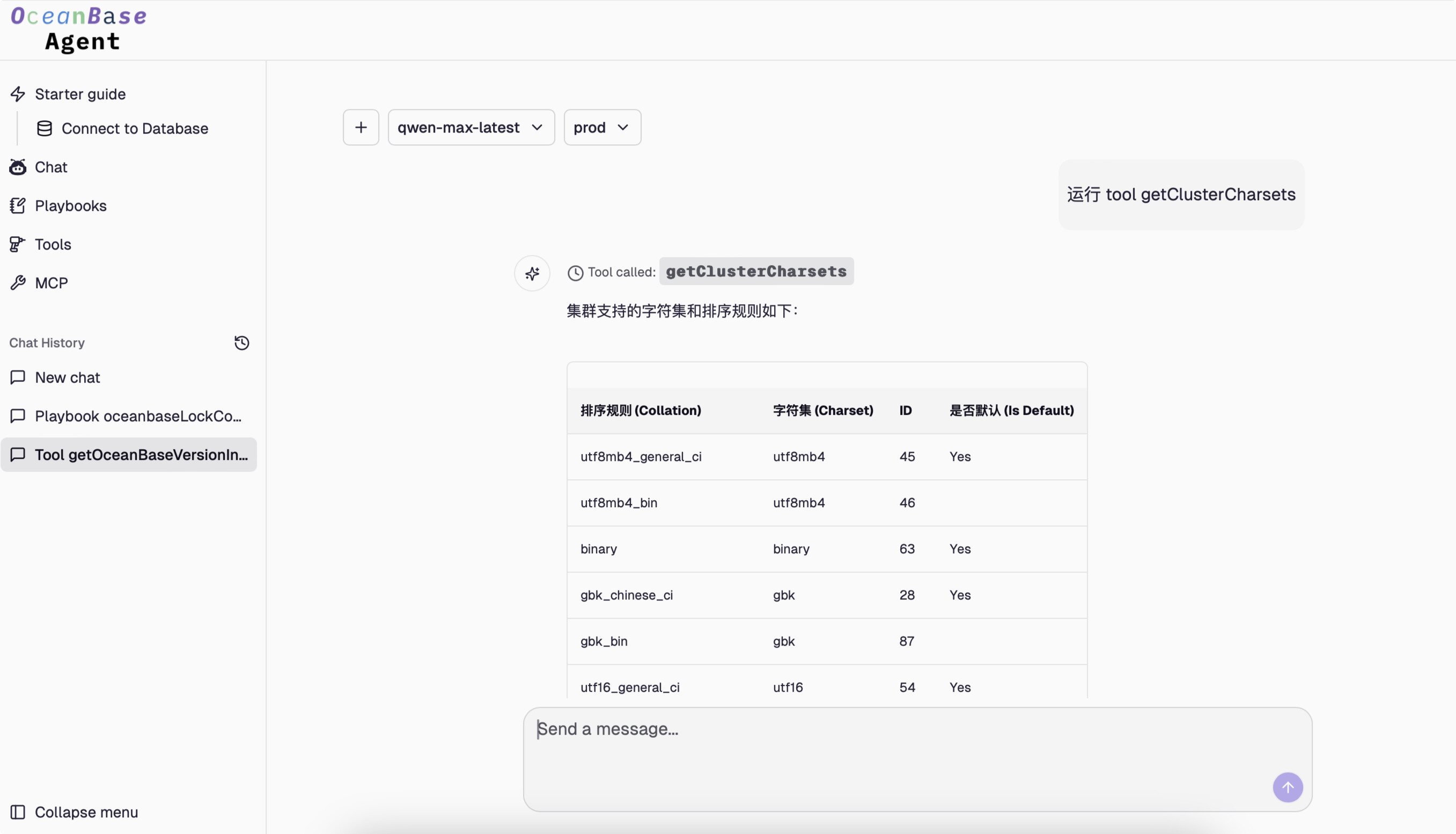Click the Chat robot icon

pyautogui.click(x=18, y=167)
